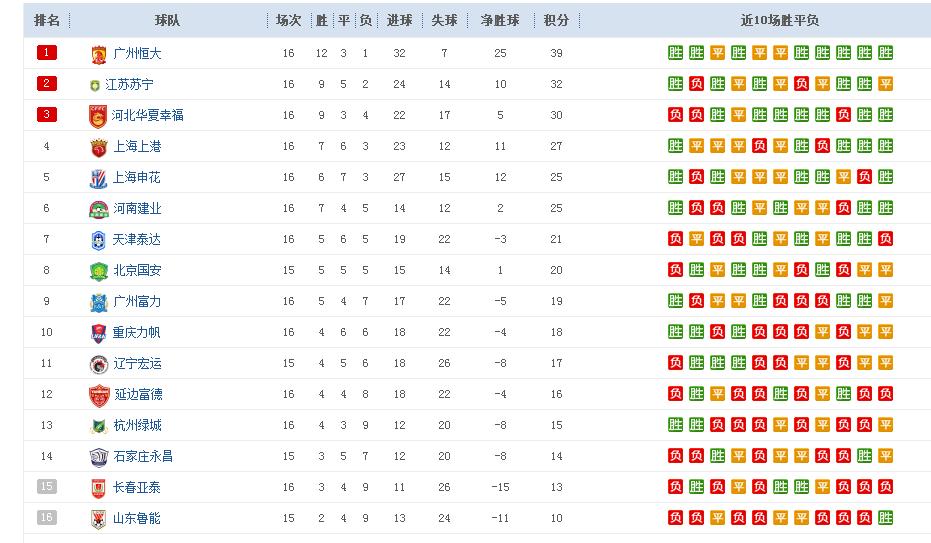The height and width of the screenshot is (543, 931).
Task: Click the 排名 column header
Action: (47, 20)
